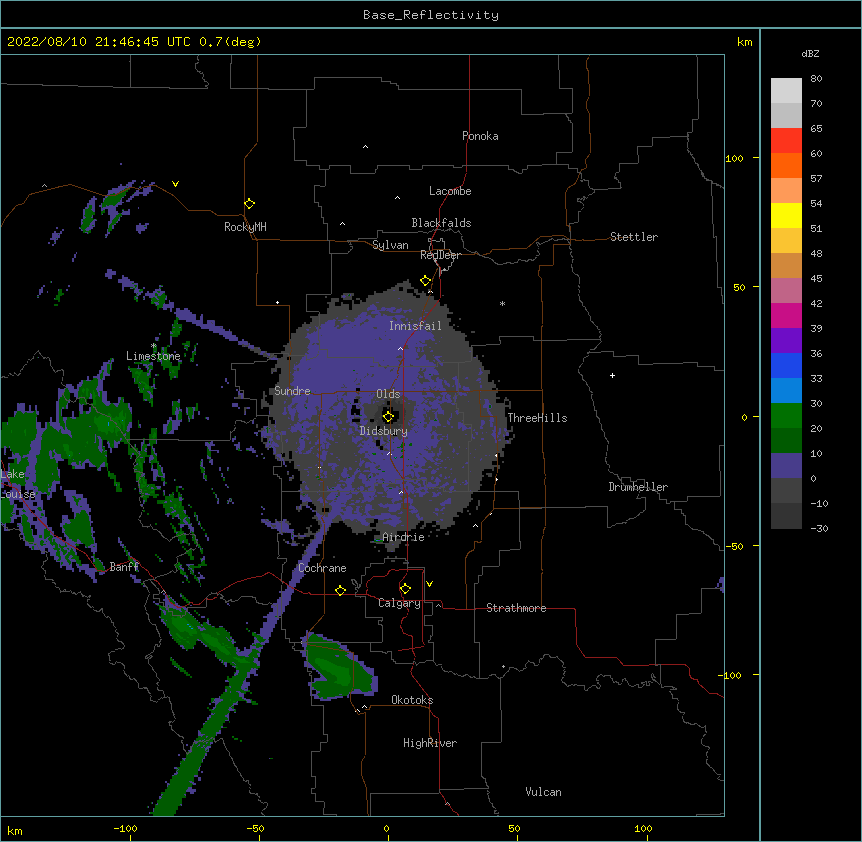
Task: Click the km unit label at the bottom left
Action: coord(15,830)
